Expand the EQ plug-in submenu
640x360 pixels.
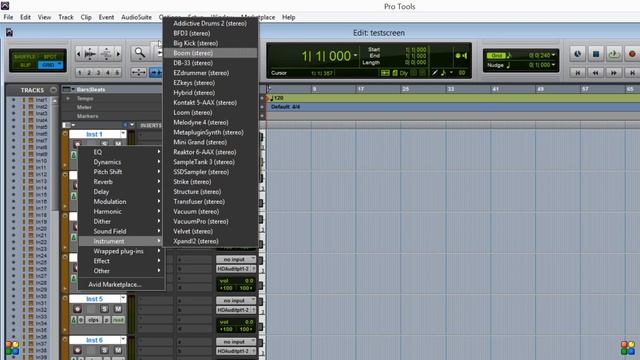121,152
